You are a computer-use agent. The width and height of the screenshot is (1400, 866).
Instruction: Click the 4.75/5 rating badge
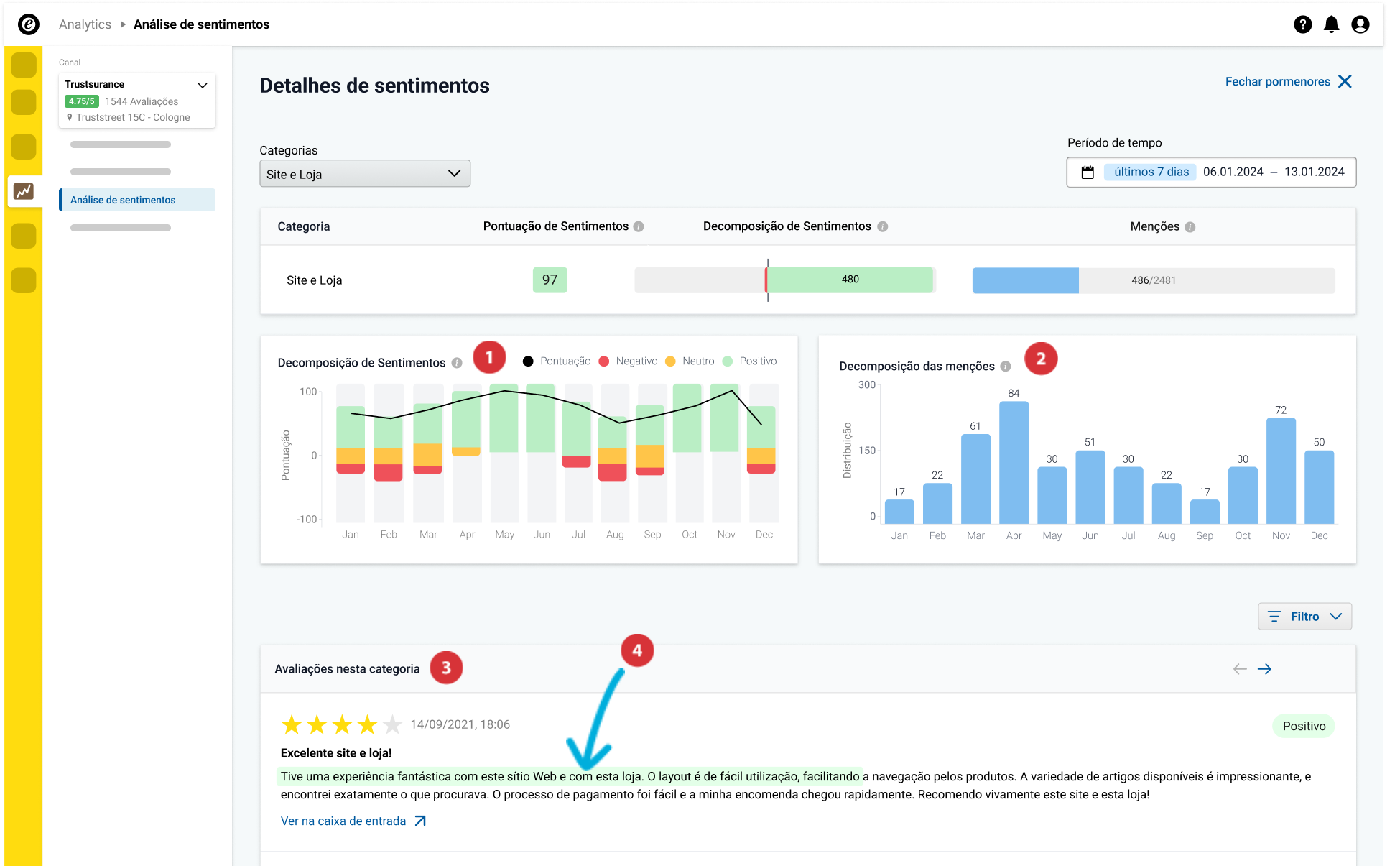[82, 101]
